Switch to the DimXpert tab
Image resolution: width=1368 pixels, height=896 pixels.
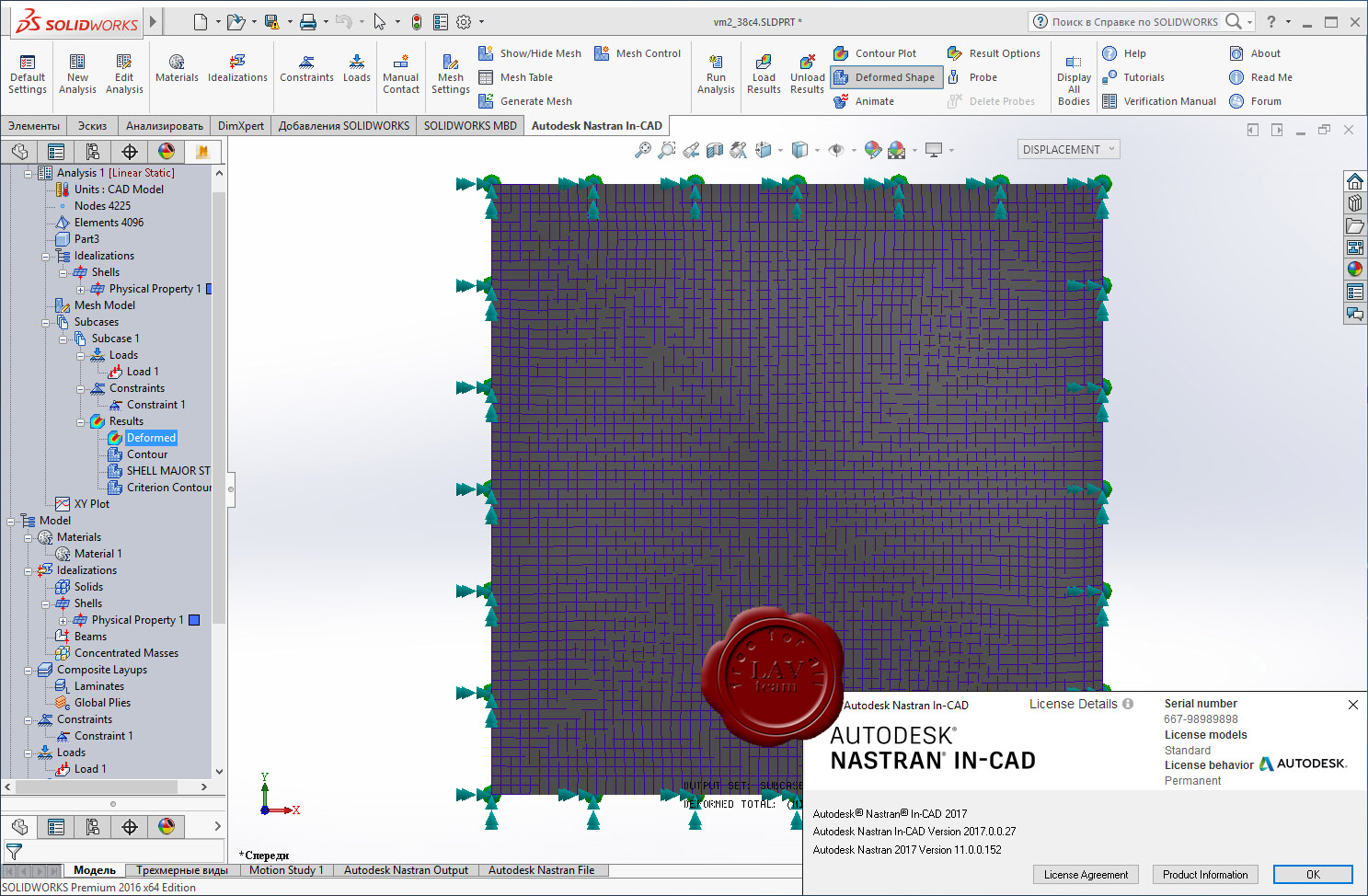241,126
